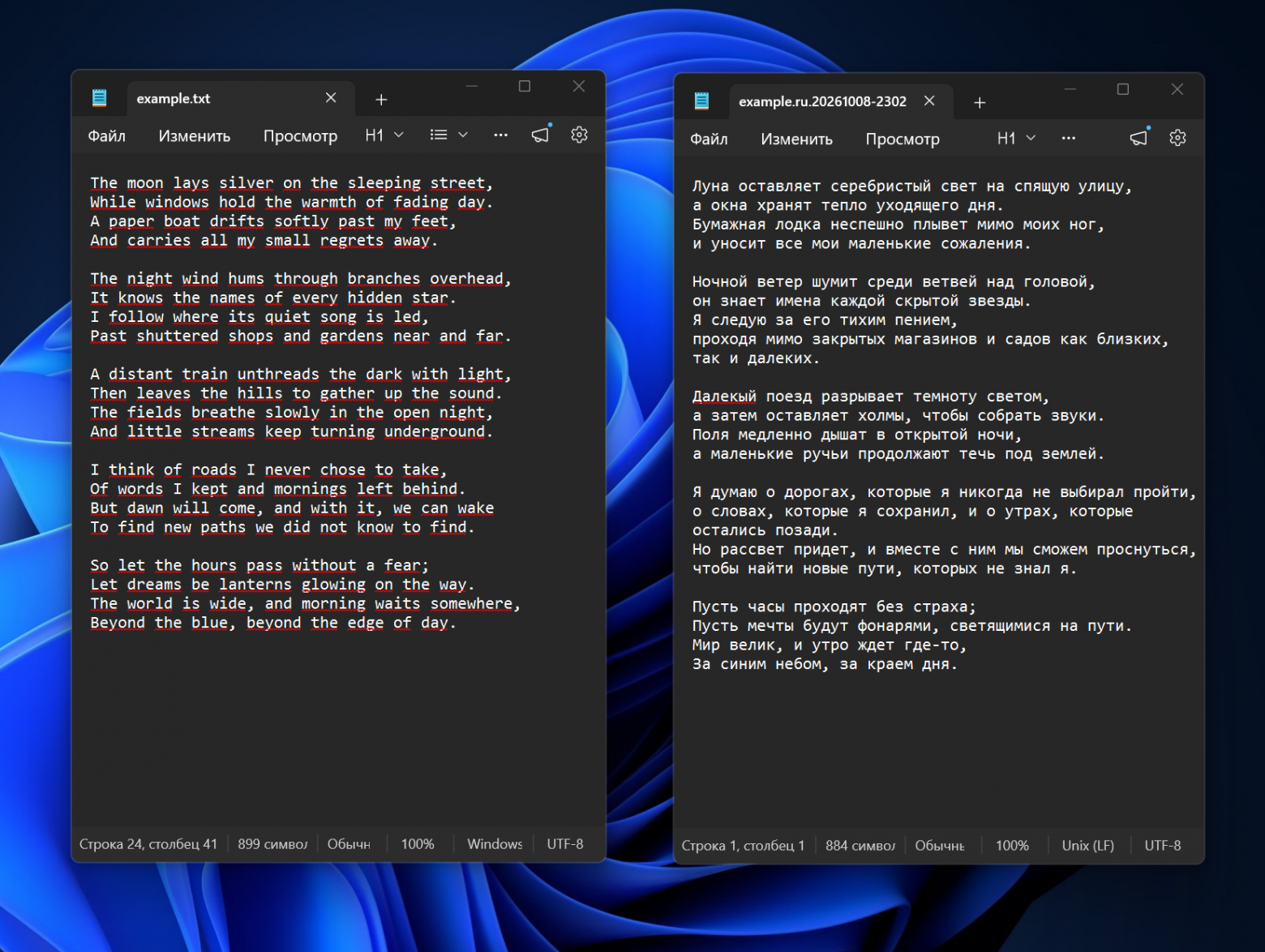Click 'Строка 1, столбец 1' status entry
The width and height of the screenshot is (1265, 952).
(x=744, y=846)
